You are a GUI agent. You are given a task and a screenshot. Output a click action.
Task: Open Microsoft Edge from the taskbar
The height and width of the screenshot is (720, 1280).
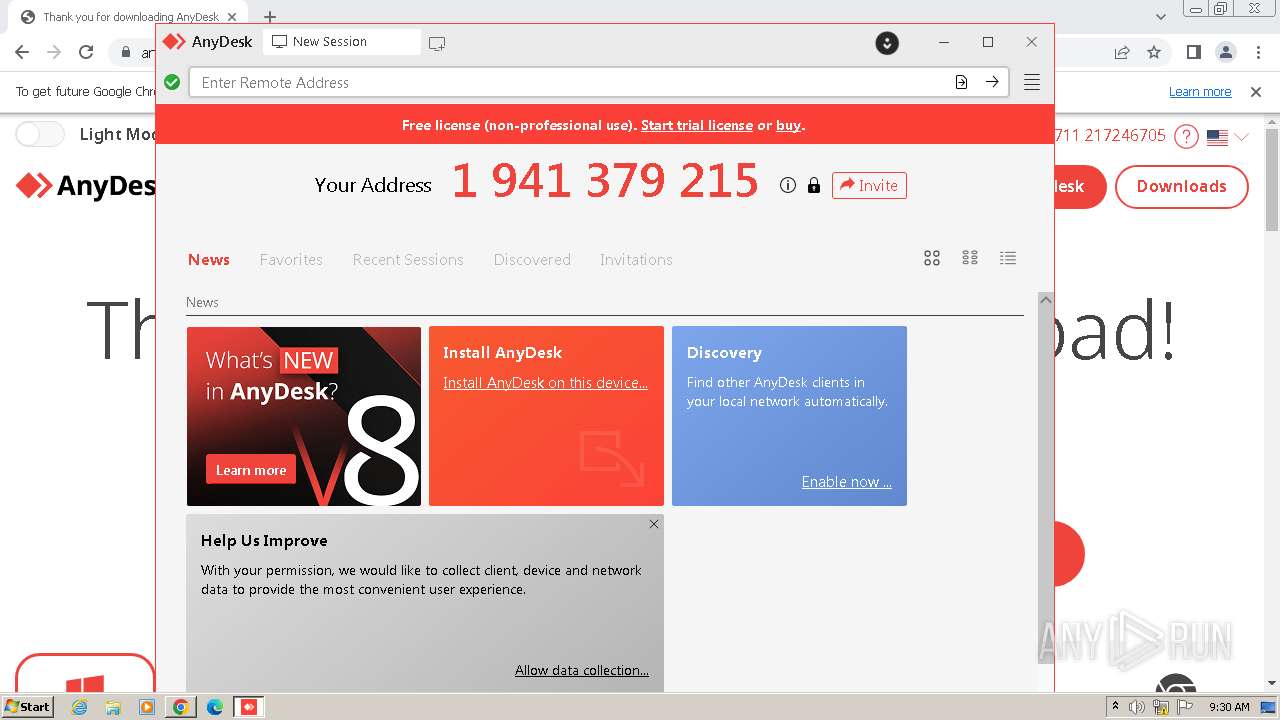215,707
